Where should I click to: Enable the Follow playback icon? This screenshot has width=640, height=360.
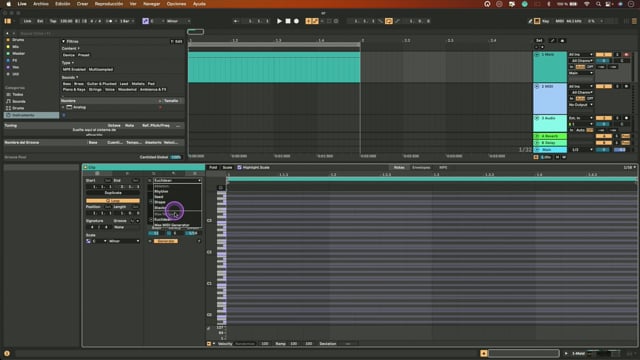pos(236,21)
